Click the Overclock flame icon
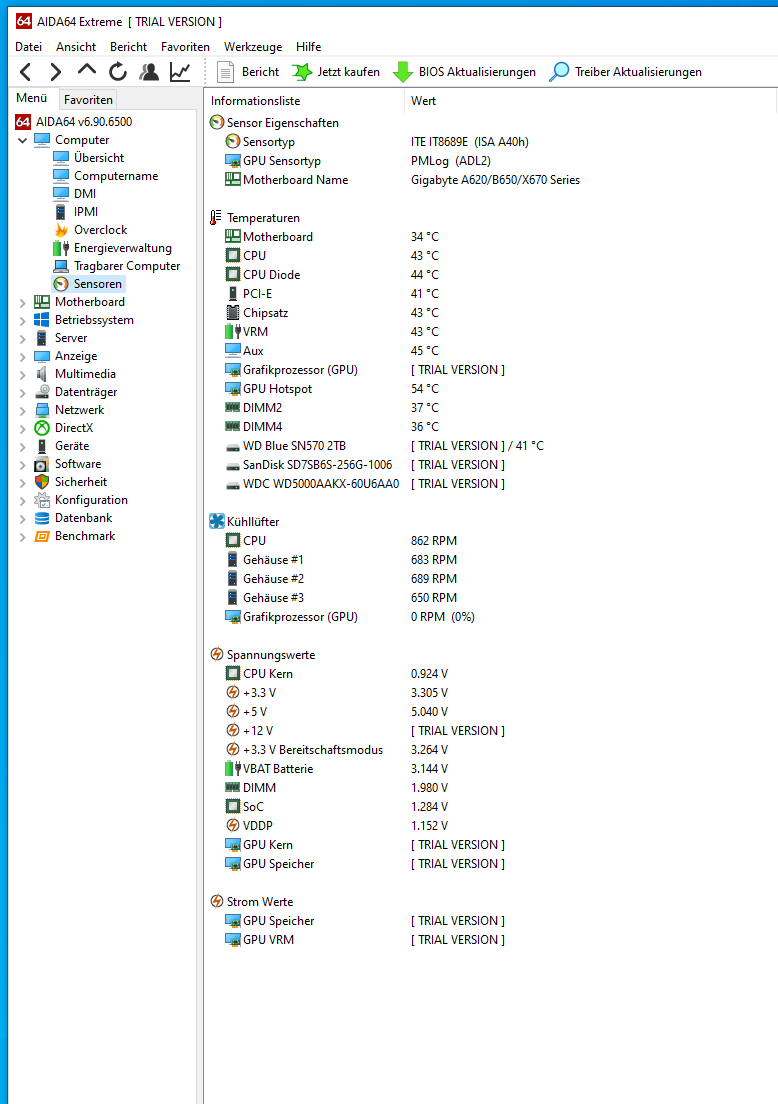 click(61, 230)
